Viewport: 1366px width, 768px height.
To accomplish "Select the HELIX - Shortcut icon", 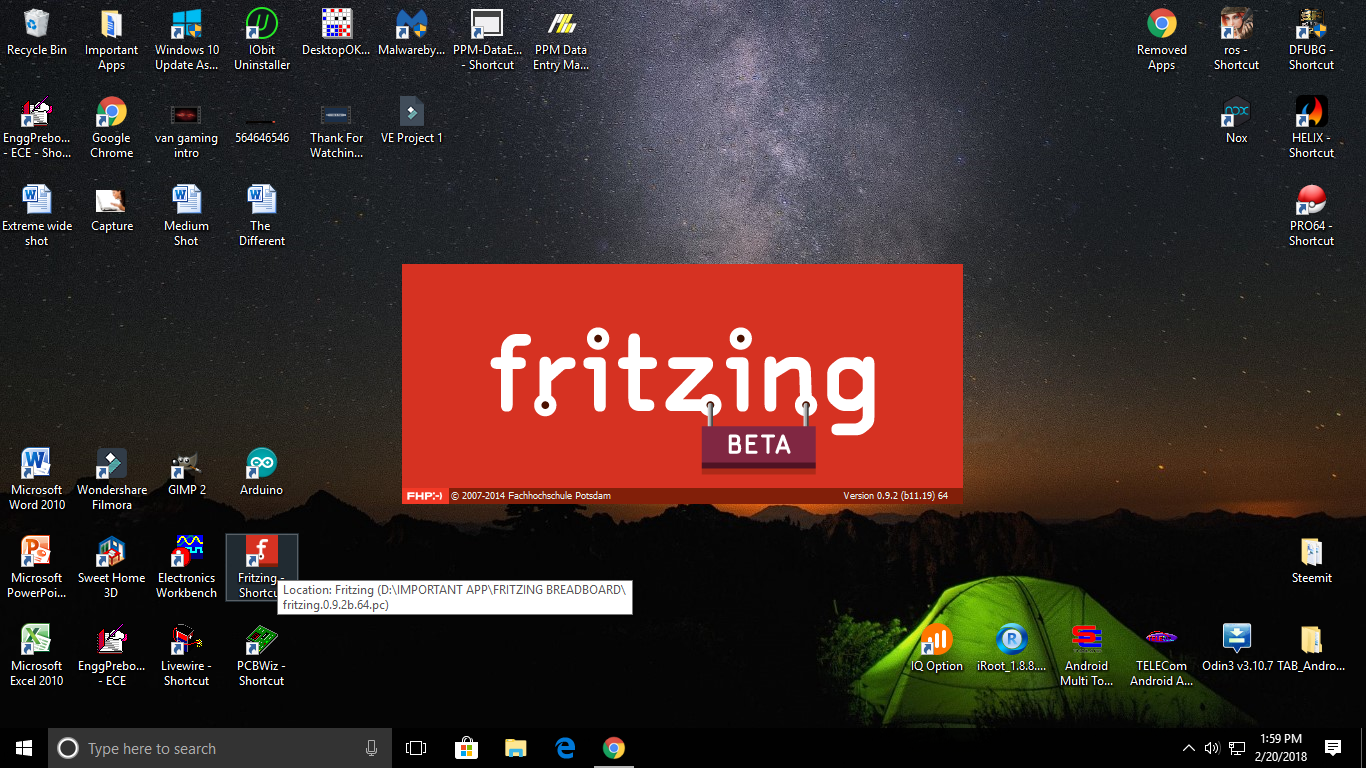I will pyautogui.click(x=1311, y=128).
